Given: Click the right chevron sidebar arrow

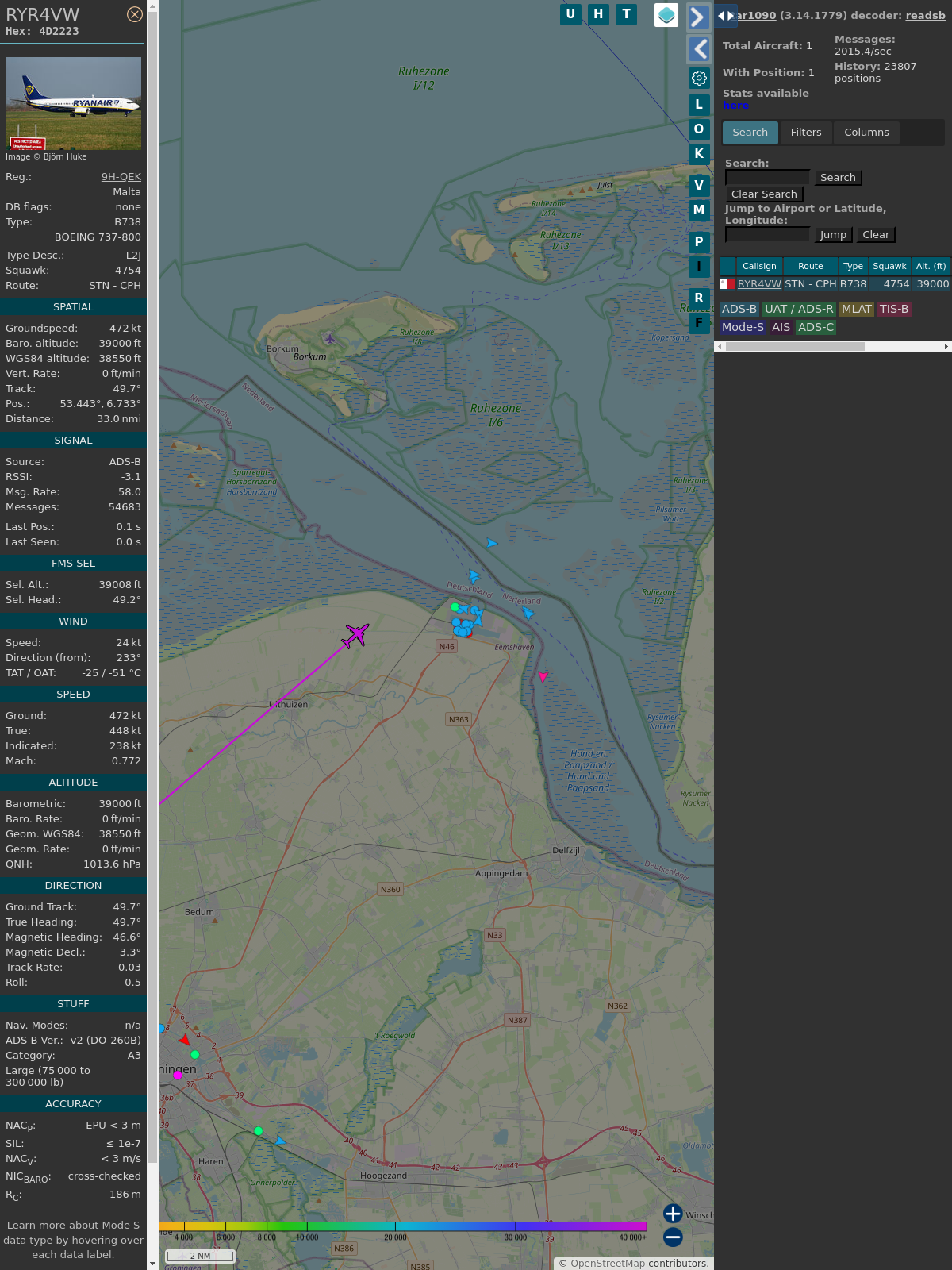Looking at the screenshot, I should coord(698,17).
